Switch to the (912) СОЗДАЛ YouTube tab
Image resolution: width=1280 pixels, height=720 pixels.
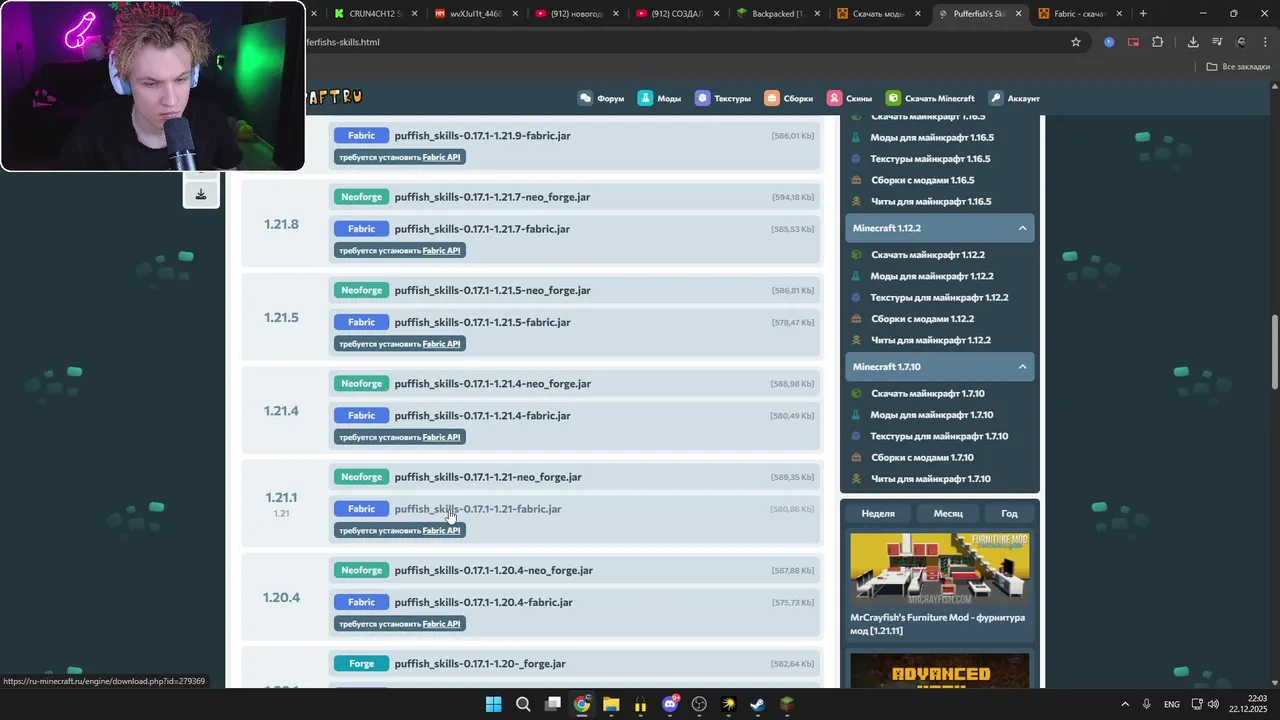[677, 14]
